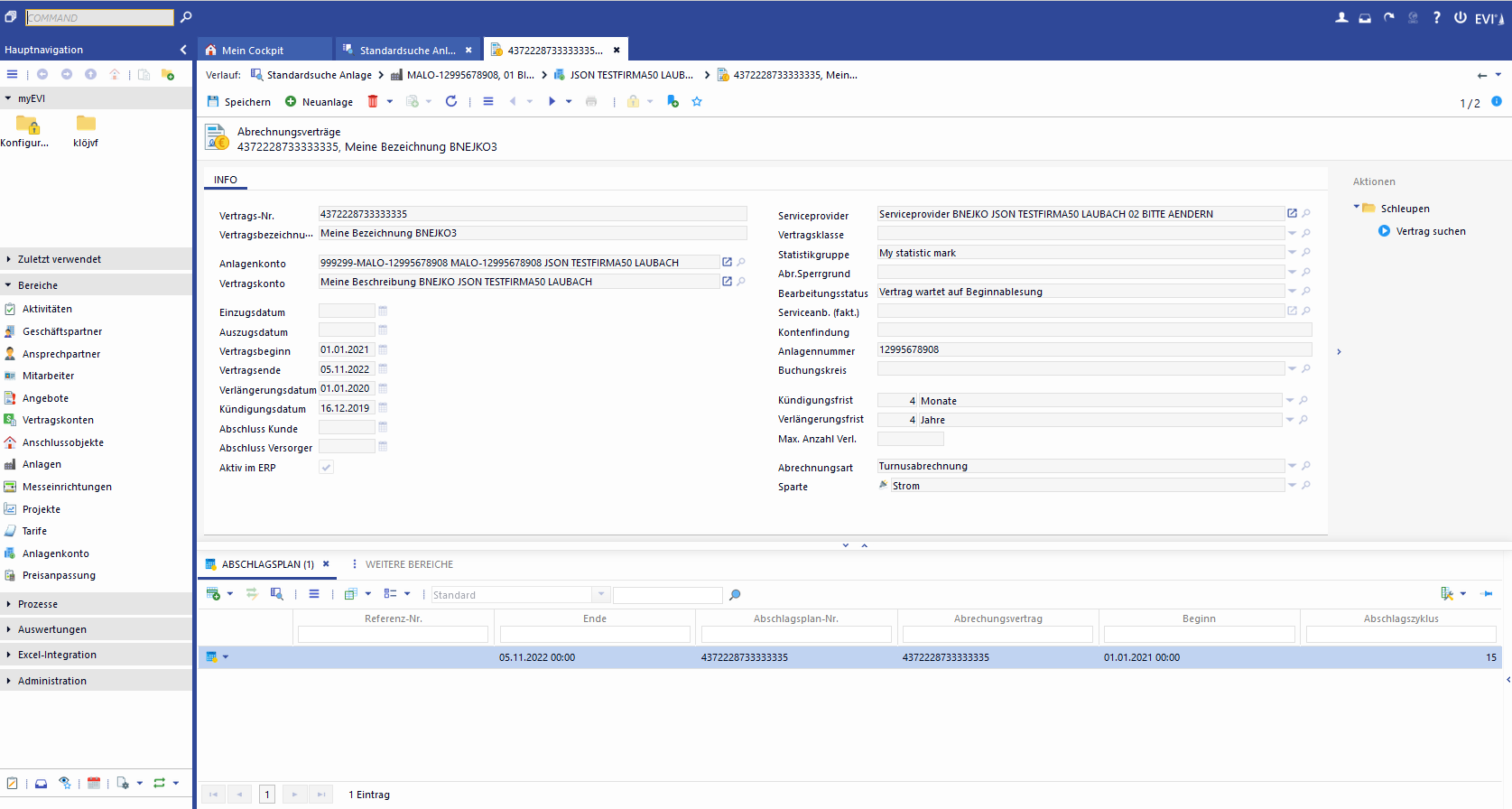Image resolution: width=1512 pixels, height=809 pixels.
Task: Click the COMMAND input field
Action: (x=99, y=18)
